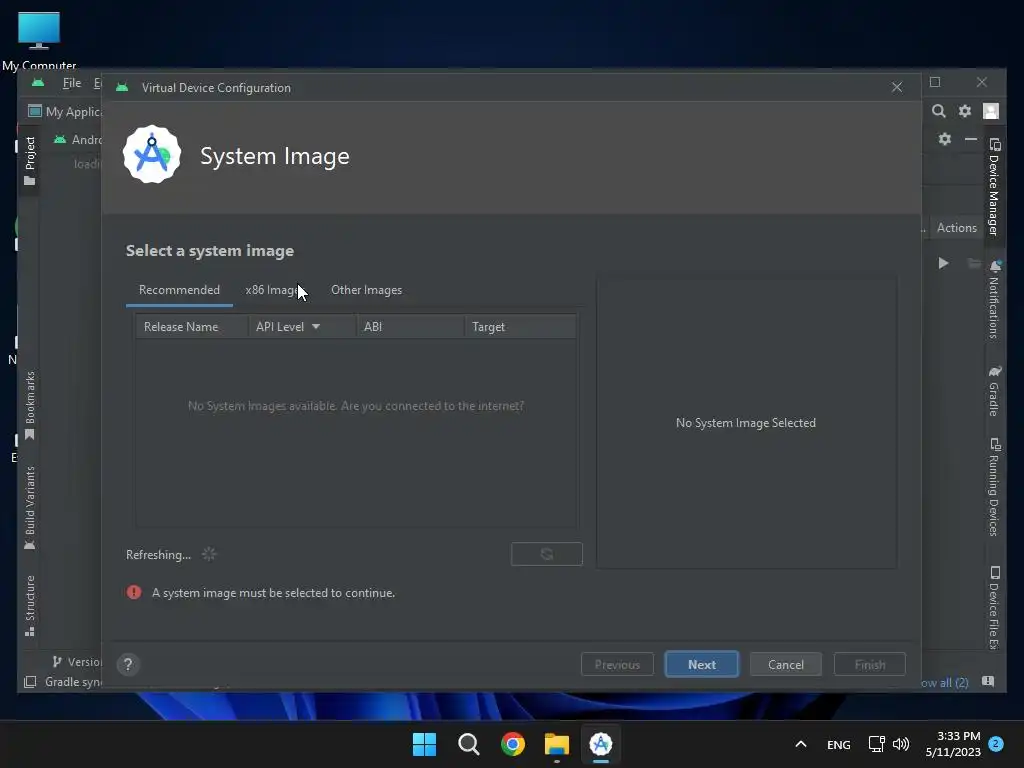Toggle API Level sort arrow
Viewport: 1024px width, 768px height.
click(x=315, y=327)
